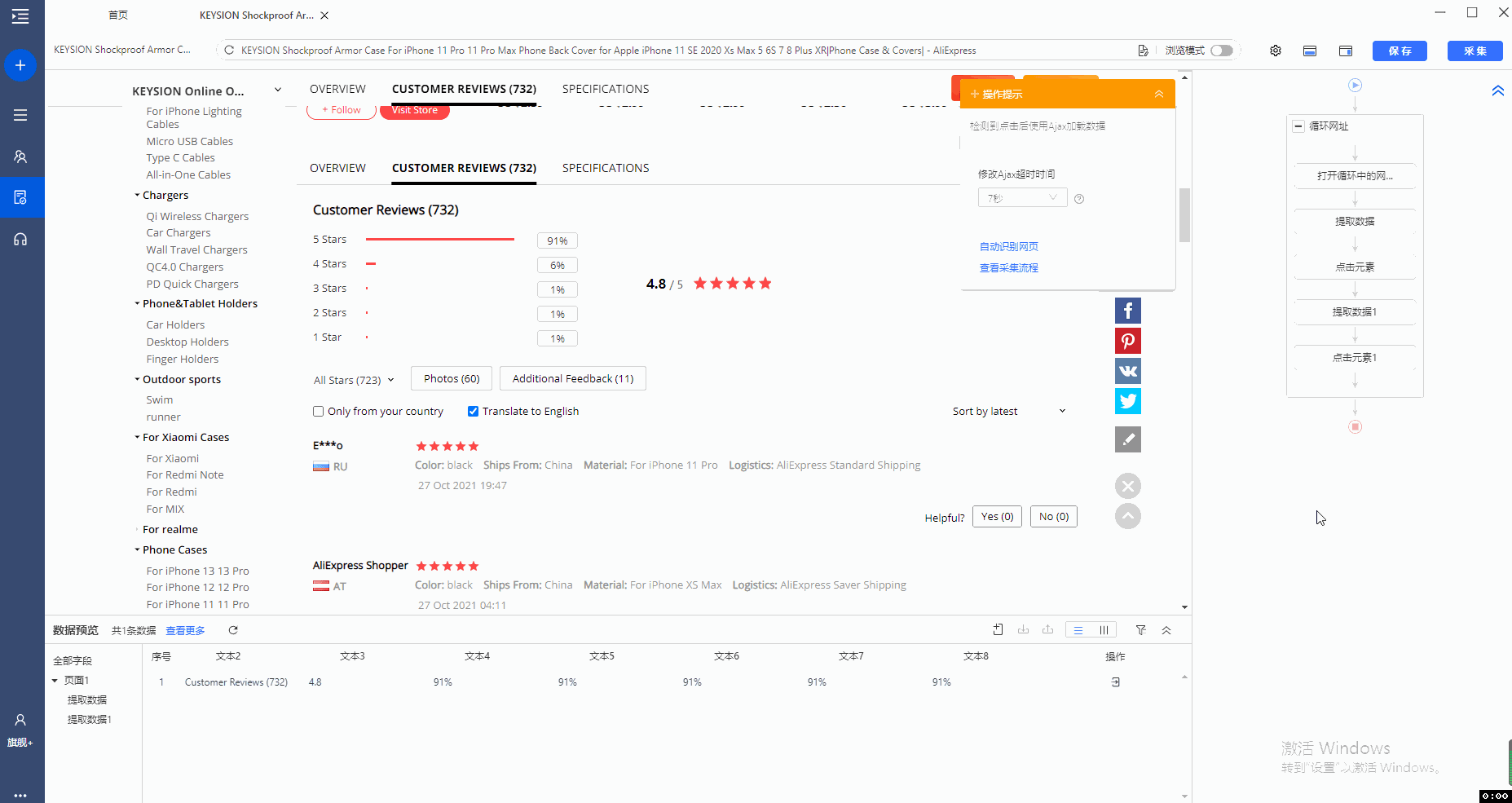Switch to the 首页 home tab
1512x803 pixels.
pyautogui.click(x=118, y=15)
